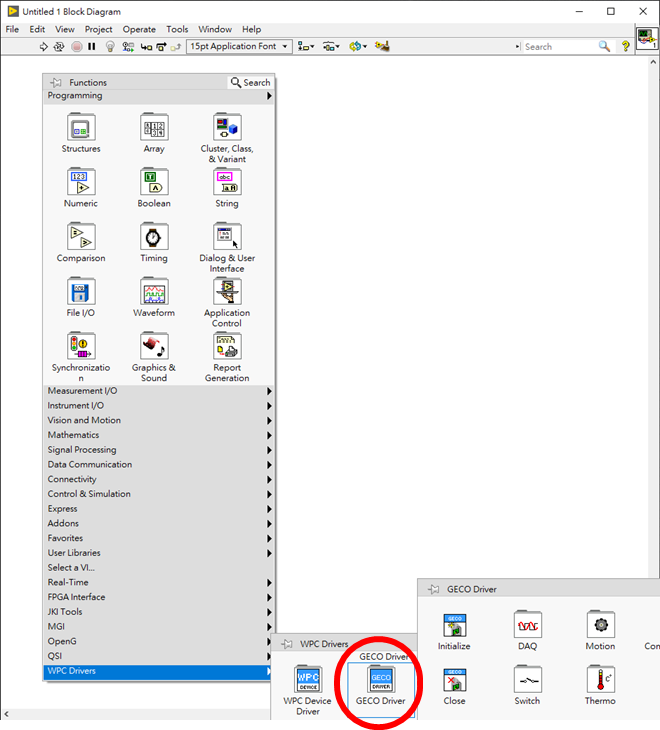Toggle highlight execution light bulb
660x730 pixels.
tap(109, 46)
